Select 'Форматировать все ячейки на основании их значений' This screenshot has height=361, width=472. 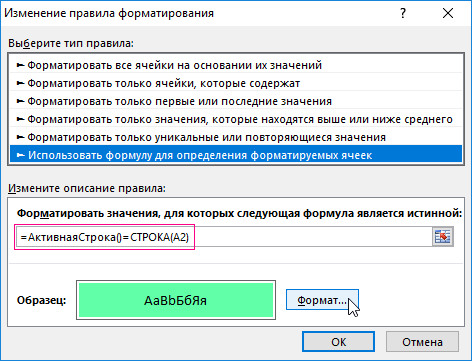coord(236,65)
